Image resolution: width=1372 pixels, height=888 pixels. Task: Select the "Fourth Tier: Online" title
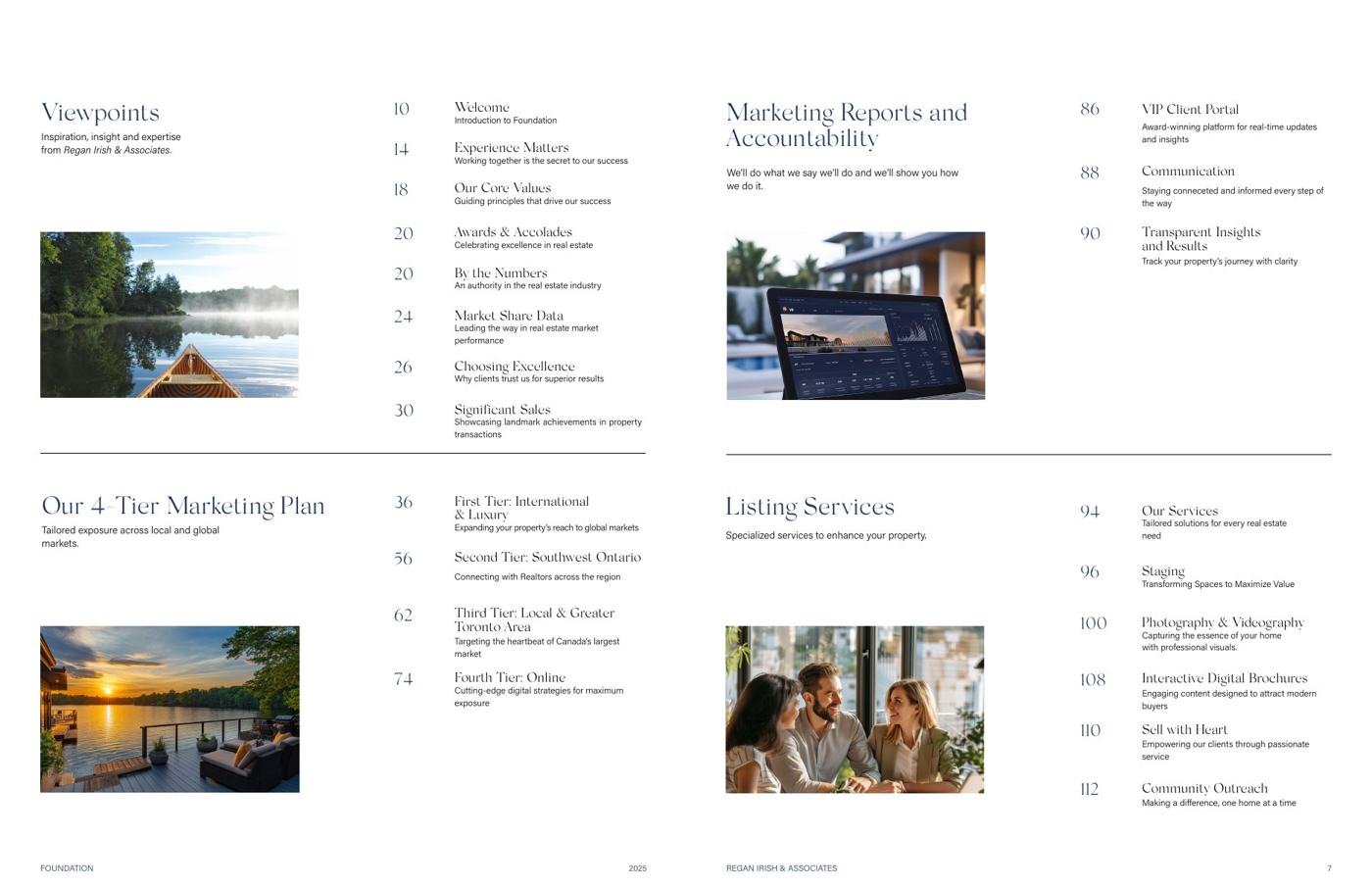[x=510, y=677]
